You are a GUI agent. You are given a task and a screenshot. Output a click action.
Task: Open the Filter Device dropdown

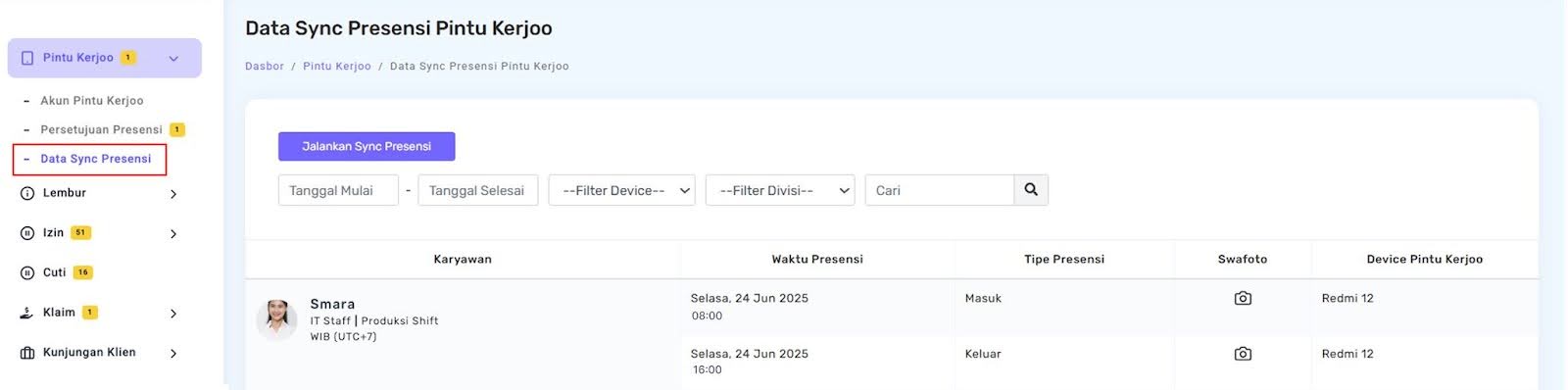622,190
